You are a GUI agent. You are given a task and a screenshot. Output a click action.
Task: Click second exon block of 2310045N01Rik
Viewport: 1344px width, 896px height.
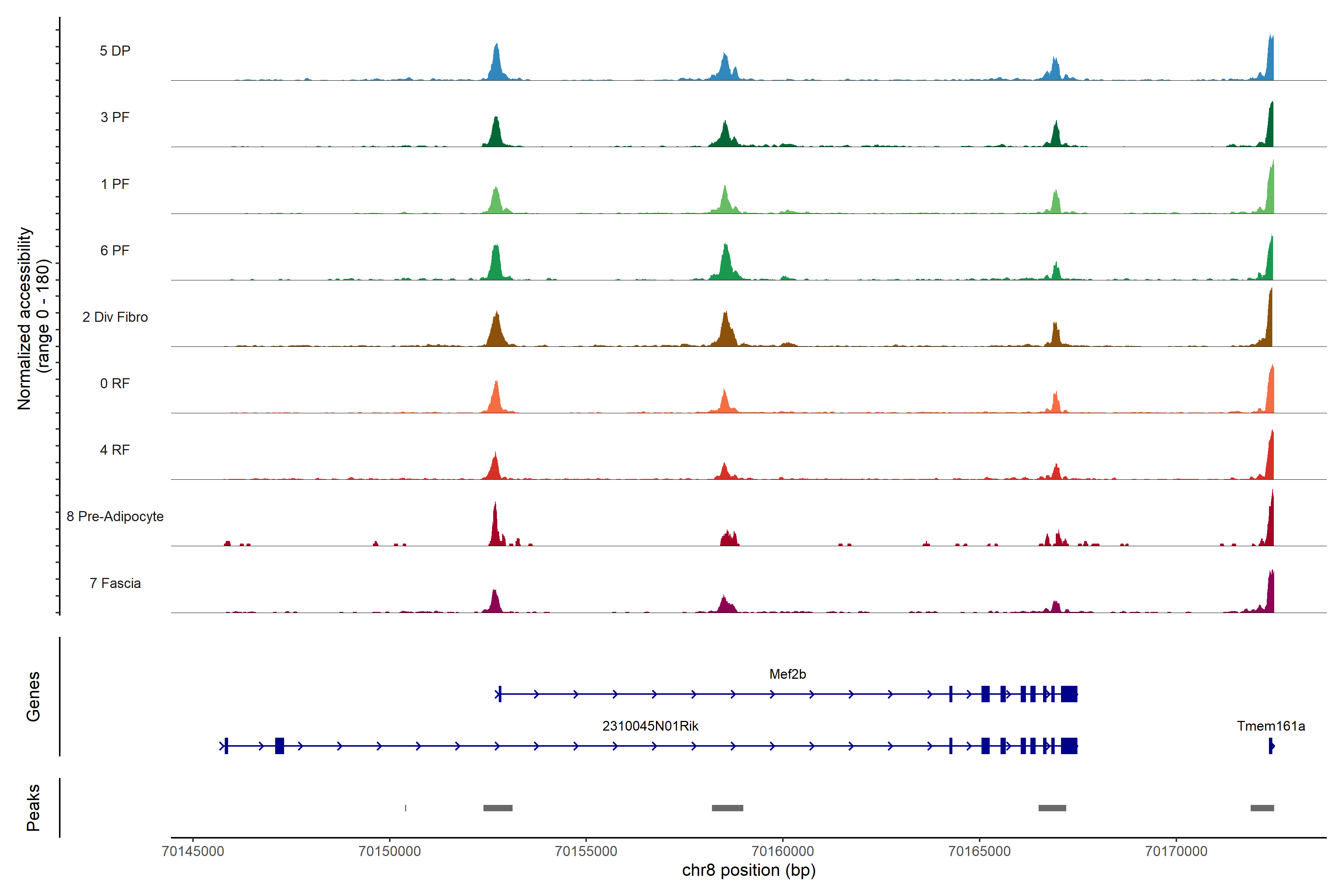click(279, 746)
